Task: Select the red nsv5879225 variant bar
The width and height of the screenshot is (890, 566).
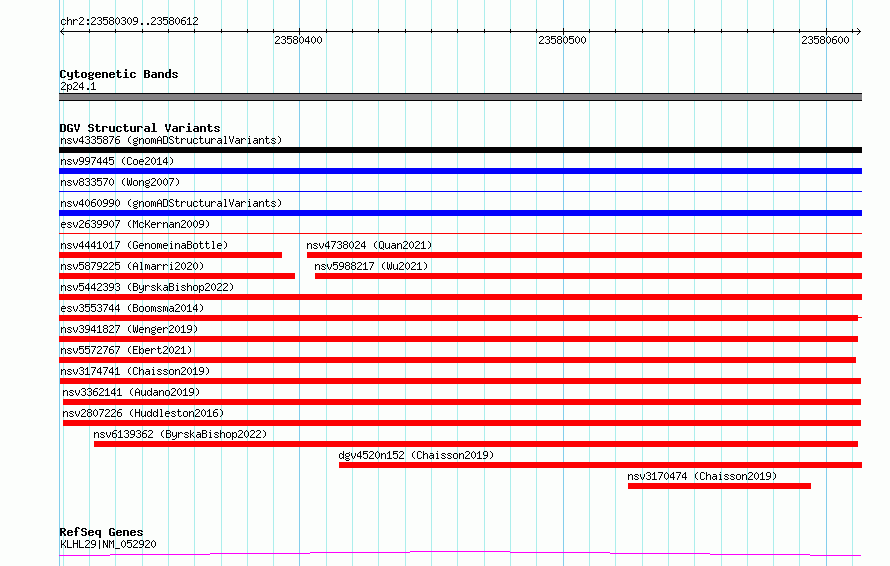Action: coord(177,276)
